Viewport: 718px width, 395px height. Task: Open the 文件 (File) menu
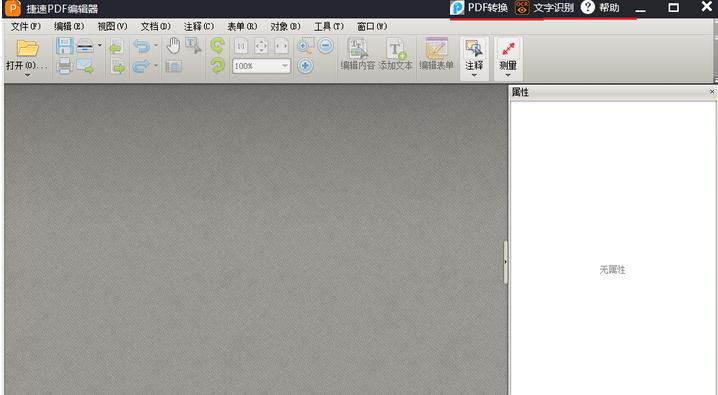coord(26,27)
